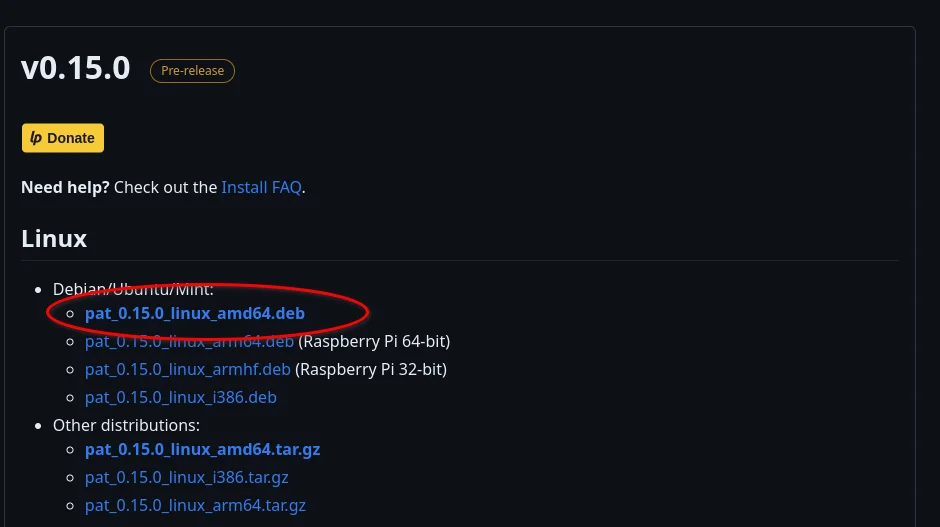The width and height of the screenshot is (940, 527).
Task: Click the v0.15.0 release title
Action: pos(75,68)
